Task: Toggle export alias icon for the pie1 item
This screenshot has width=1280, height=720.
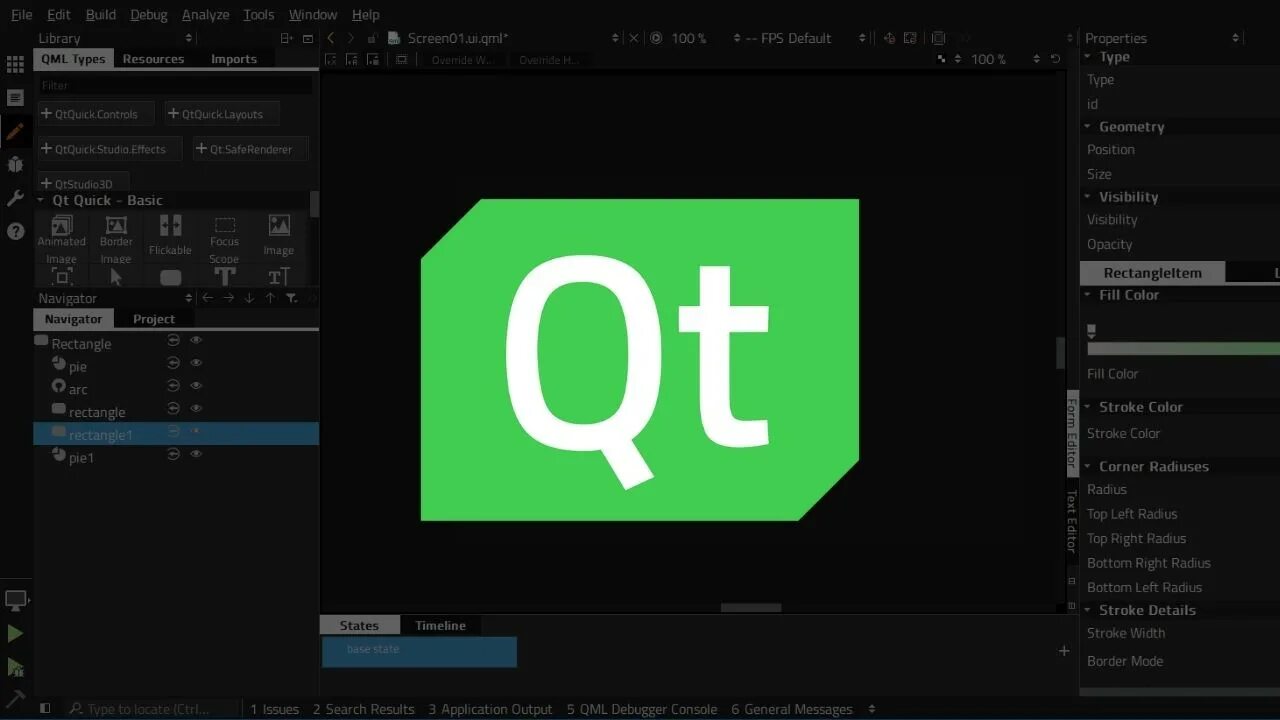Action: [x=173, y=454]
